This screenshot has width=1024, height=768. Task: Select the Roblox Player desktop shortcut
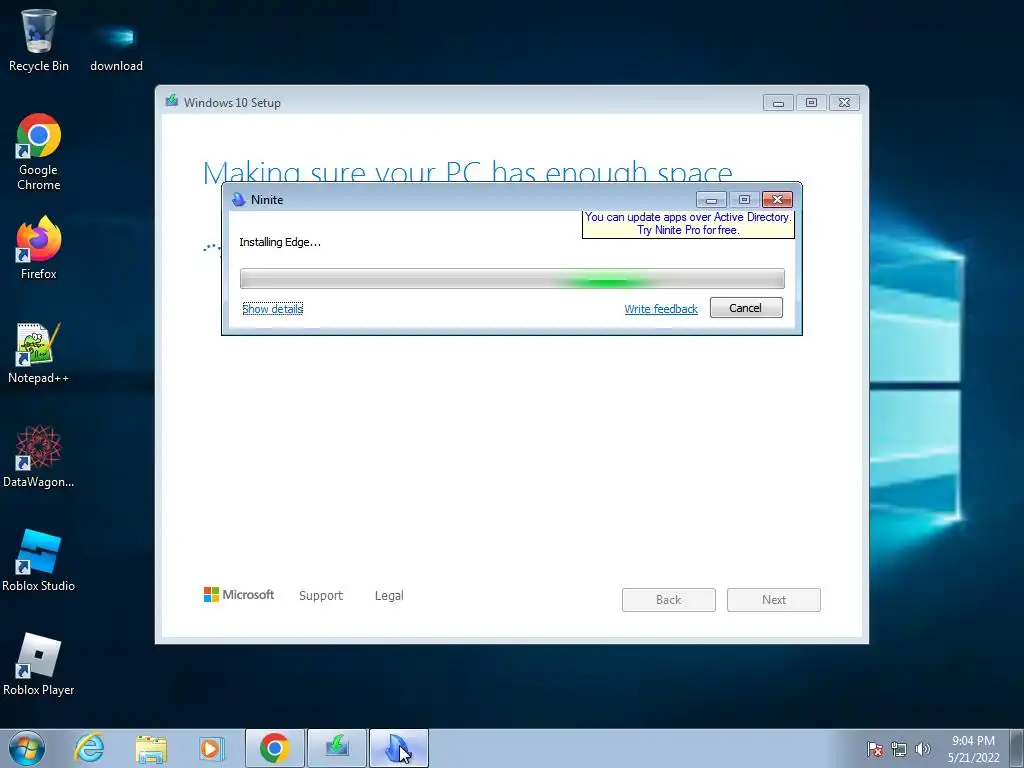(39, 664)
